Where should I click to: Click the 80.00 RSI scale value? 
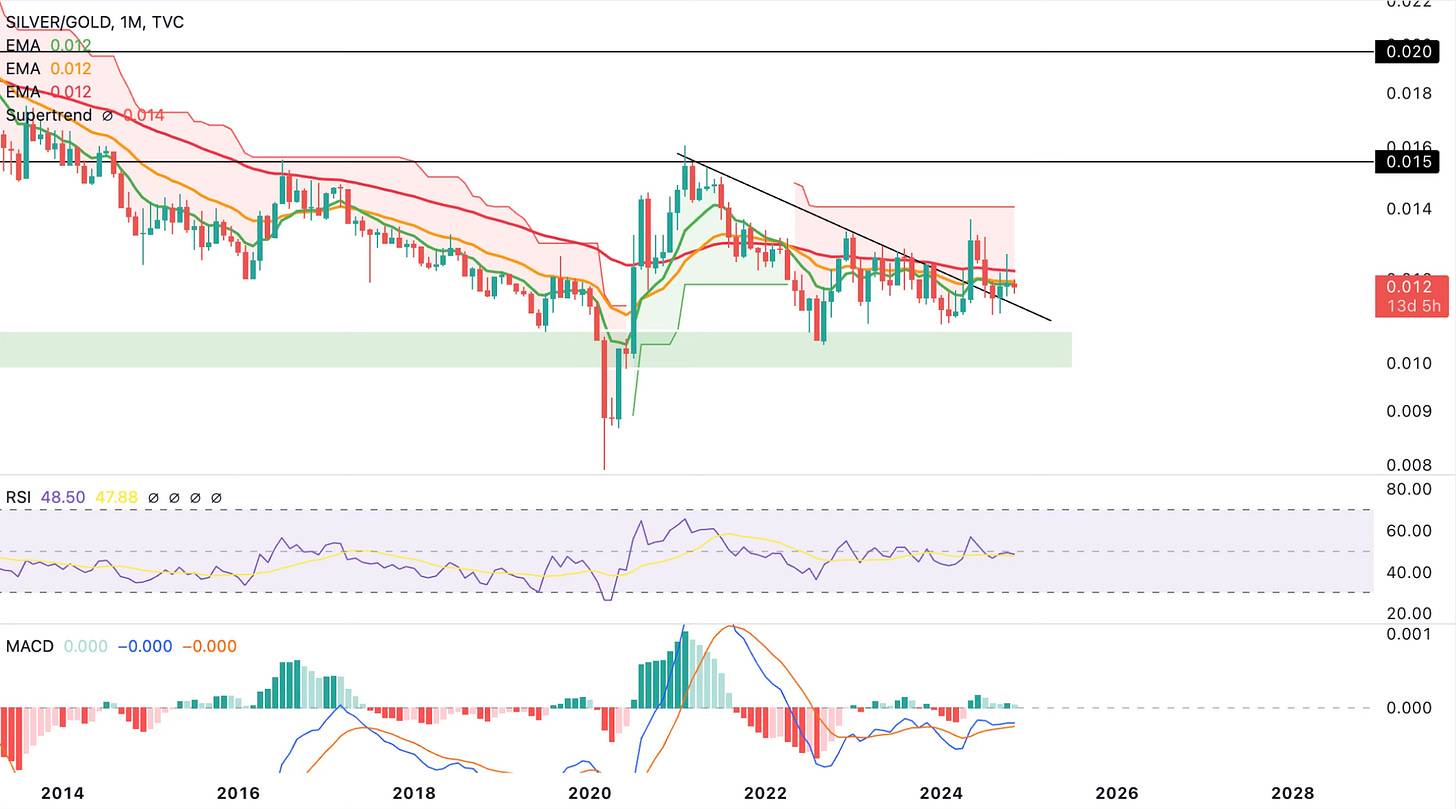point(1411,489)
